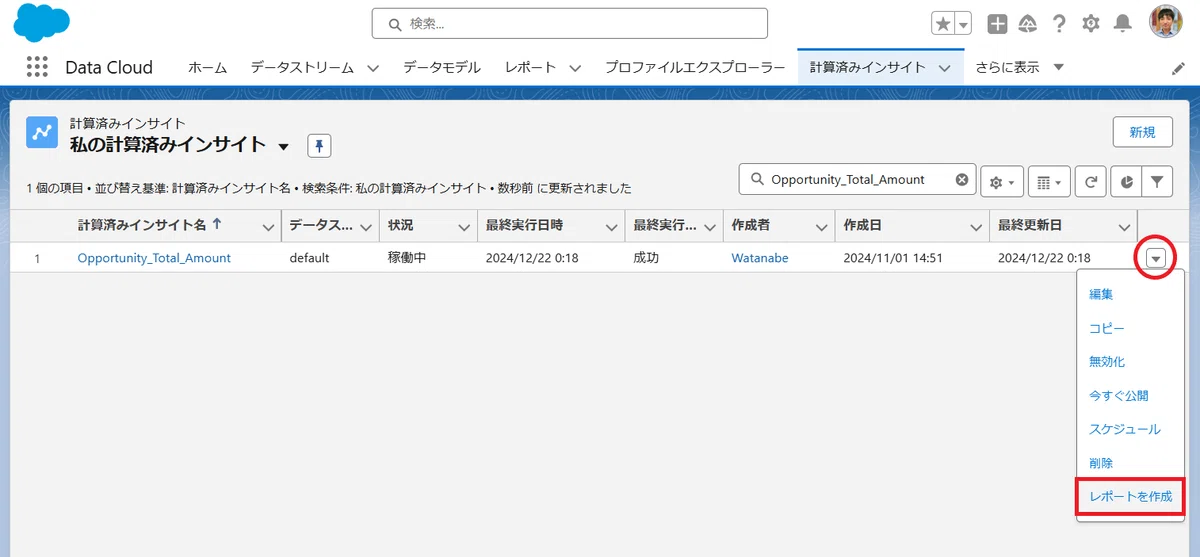Open the 最終更新日 column chevron menu
1200x557 pixels.
coord(1124,227)
